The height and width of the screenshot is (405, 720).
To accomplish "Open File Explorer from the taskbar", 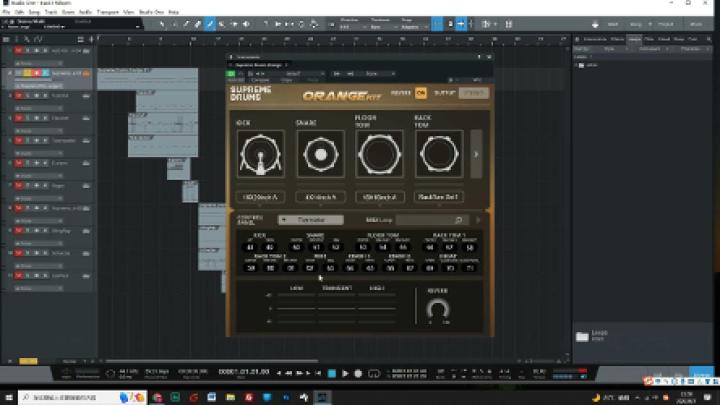I will pyautogui.click(x=231, y=397).
